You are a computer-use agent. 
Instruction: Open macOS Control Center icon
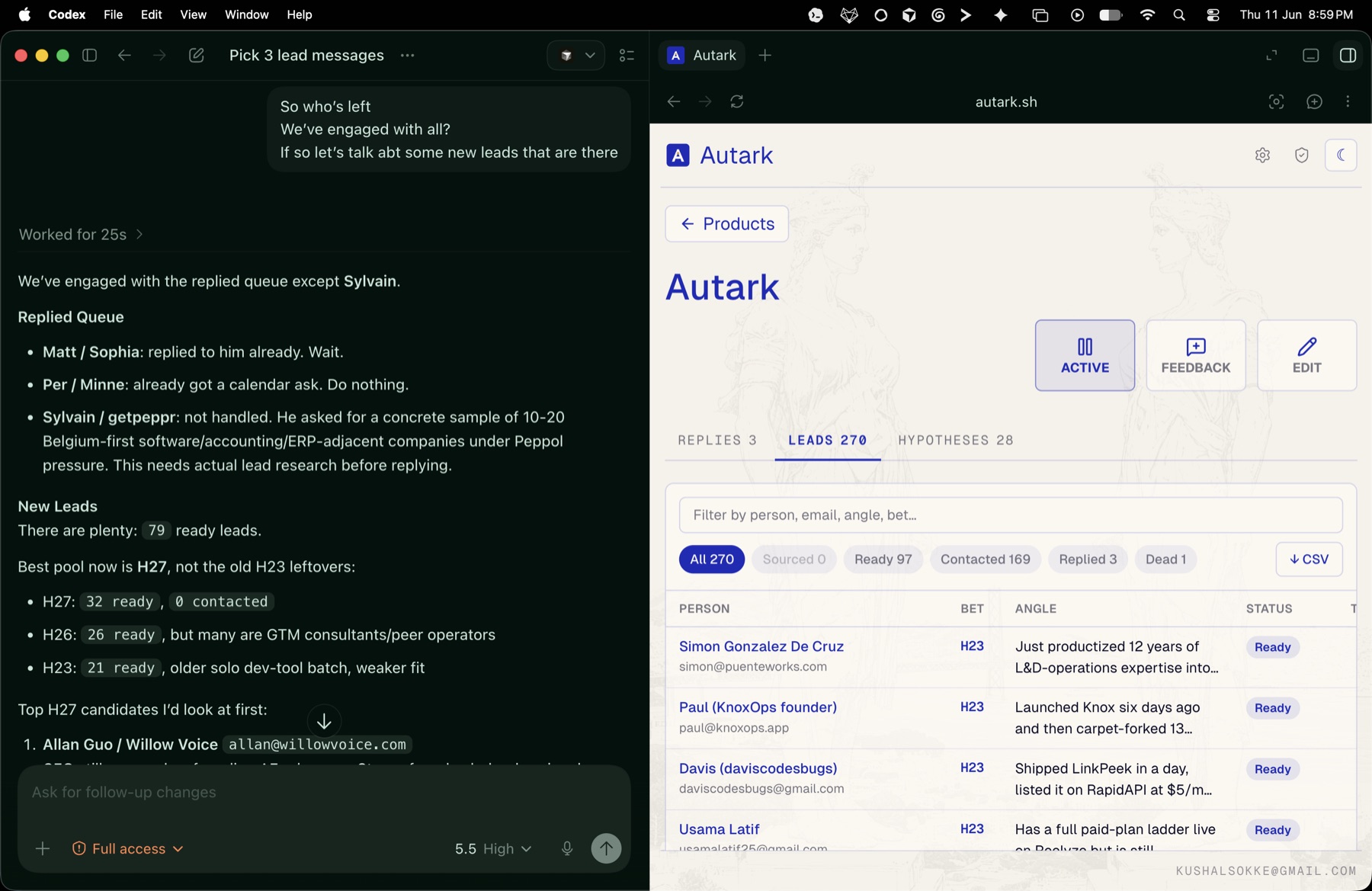pyautogui.click(x=1213, y=14)
